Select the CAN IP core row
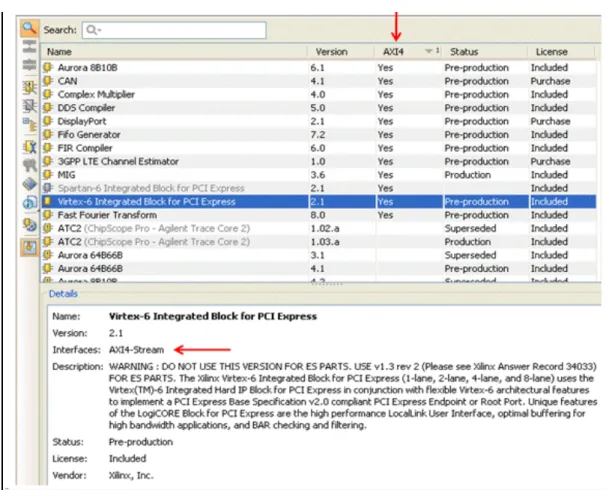Image resolution: width=606 pixels, height=490 pixels. 319,81
